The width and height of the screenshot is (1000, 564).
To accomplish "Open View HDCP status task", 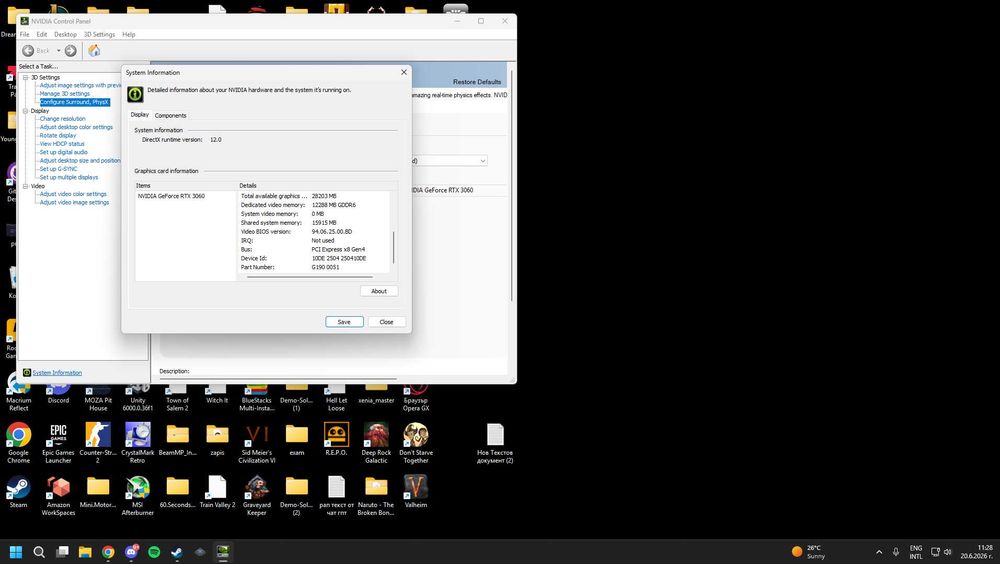I will pos(62,144).
